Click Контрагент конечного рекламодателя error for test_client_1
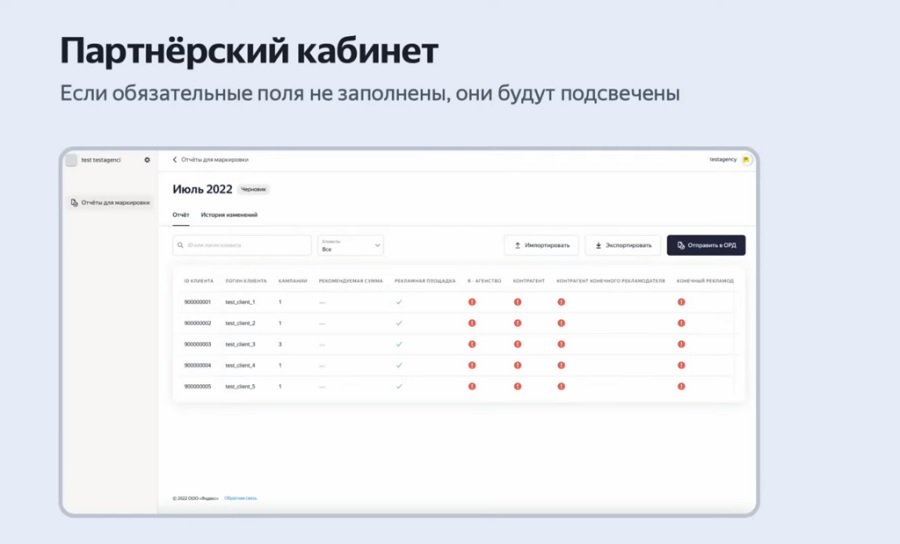900x544 pixels. point(561,302)
